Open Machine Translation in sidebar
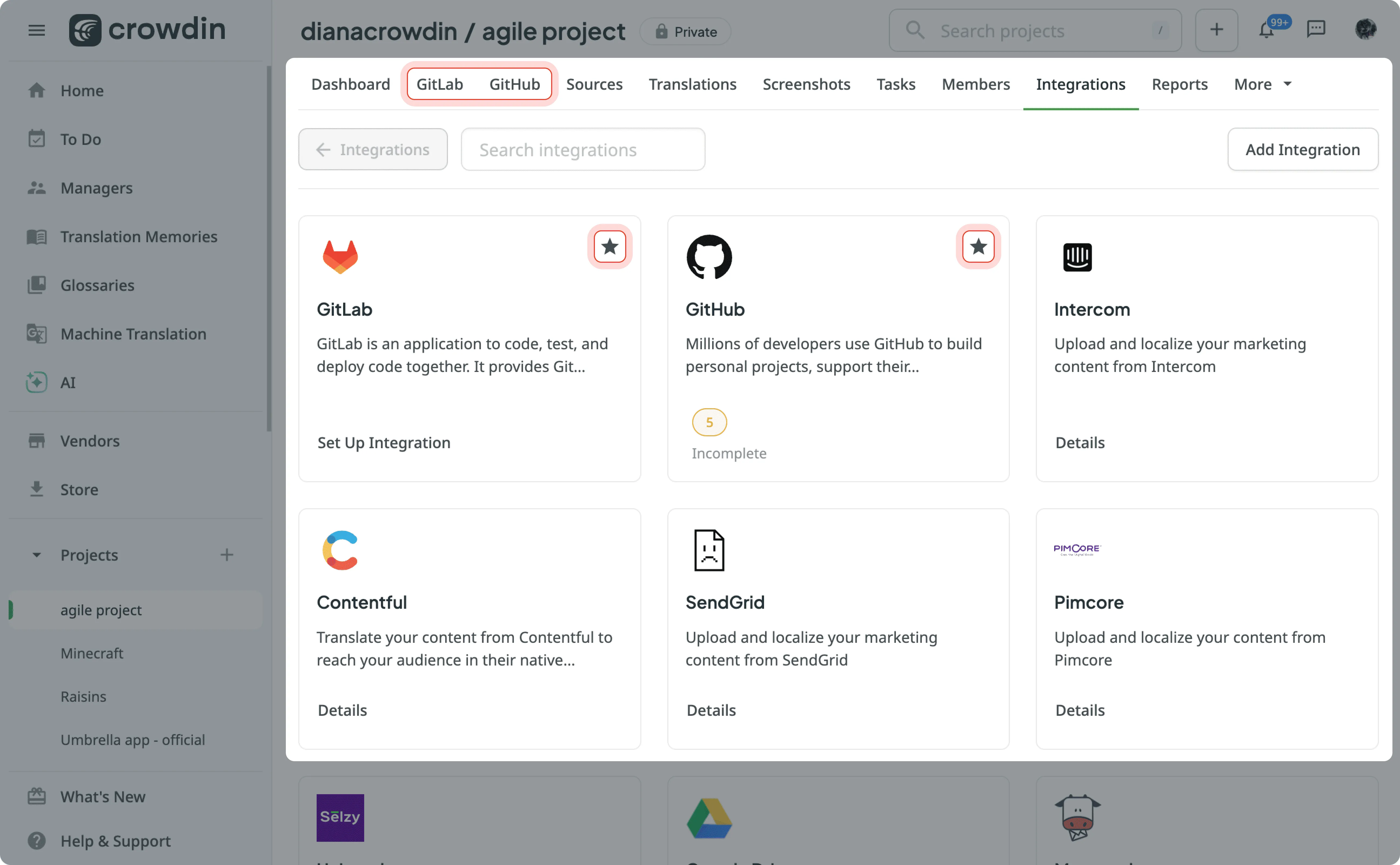 click(x=133, y=334)
